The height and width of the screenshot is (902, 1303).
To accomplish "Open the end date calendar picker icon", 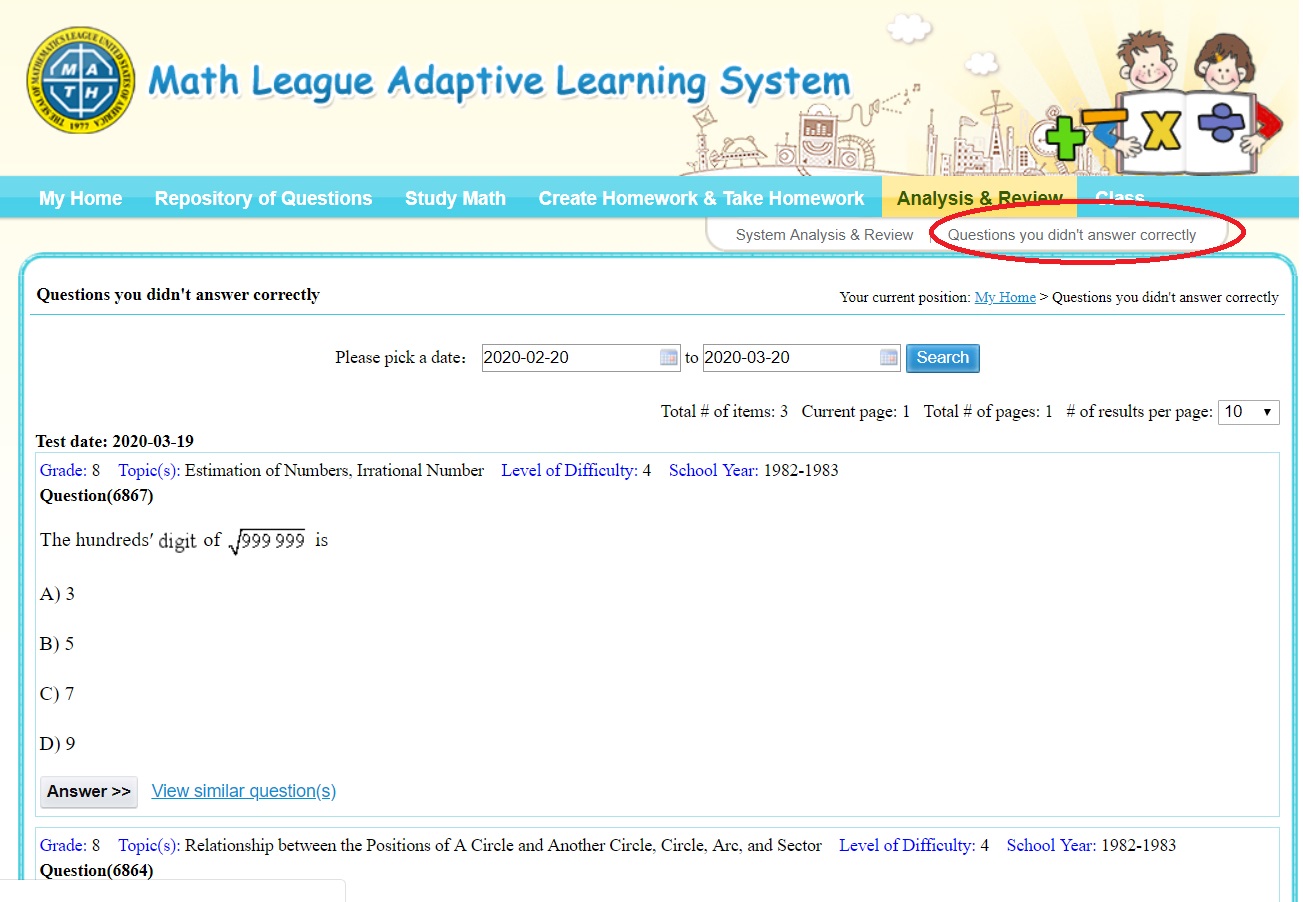I will pyautogui.click(x=889, y=358).
